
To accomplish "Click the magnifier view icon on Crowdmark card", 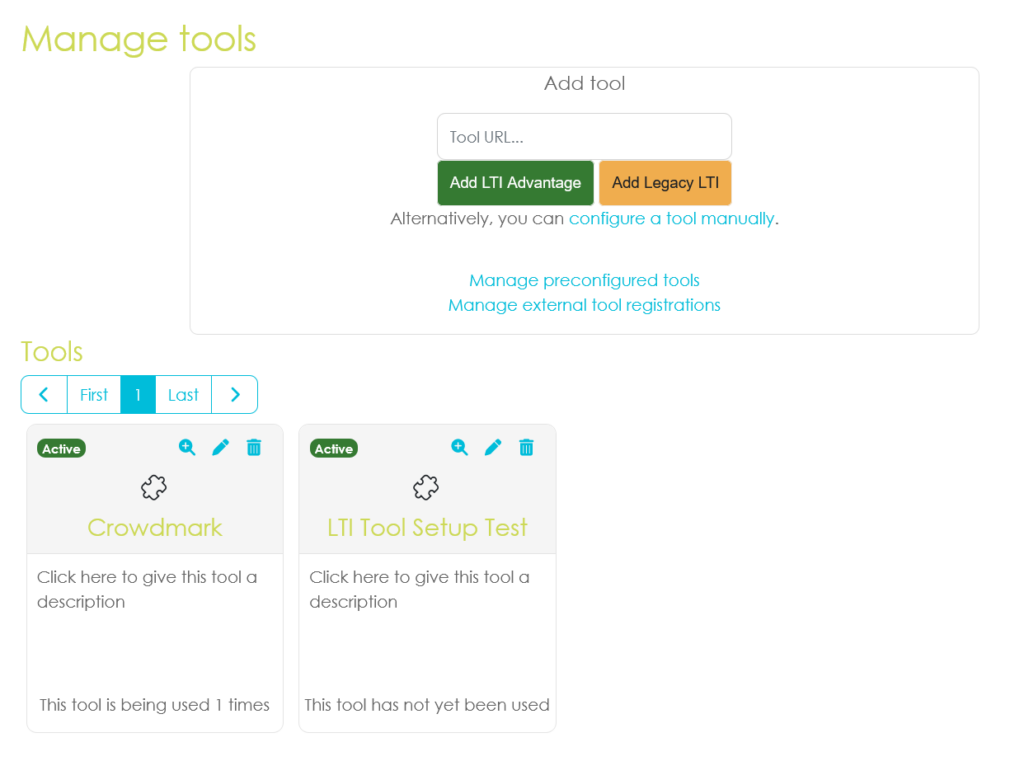I will pos(187,447).
